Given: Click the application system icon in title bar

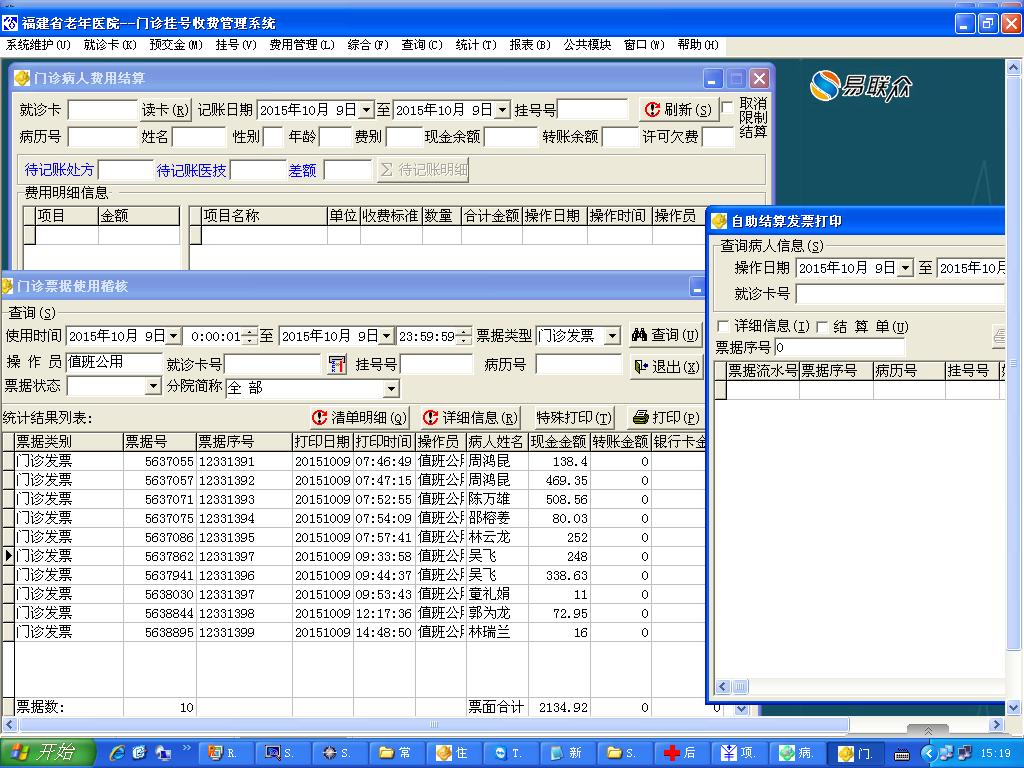Looking at the screenshot, I should coord(9,24).
